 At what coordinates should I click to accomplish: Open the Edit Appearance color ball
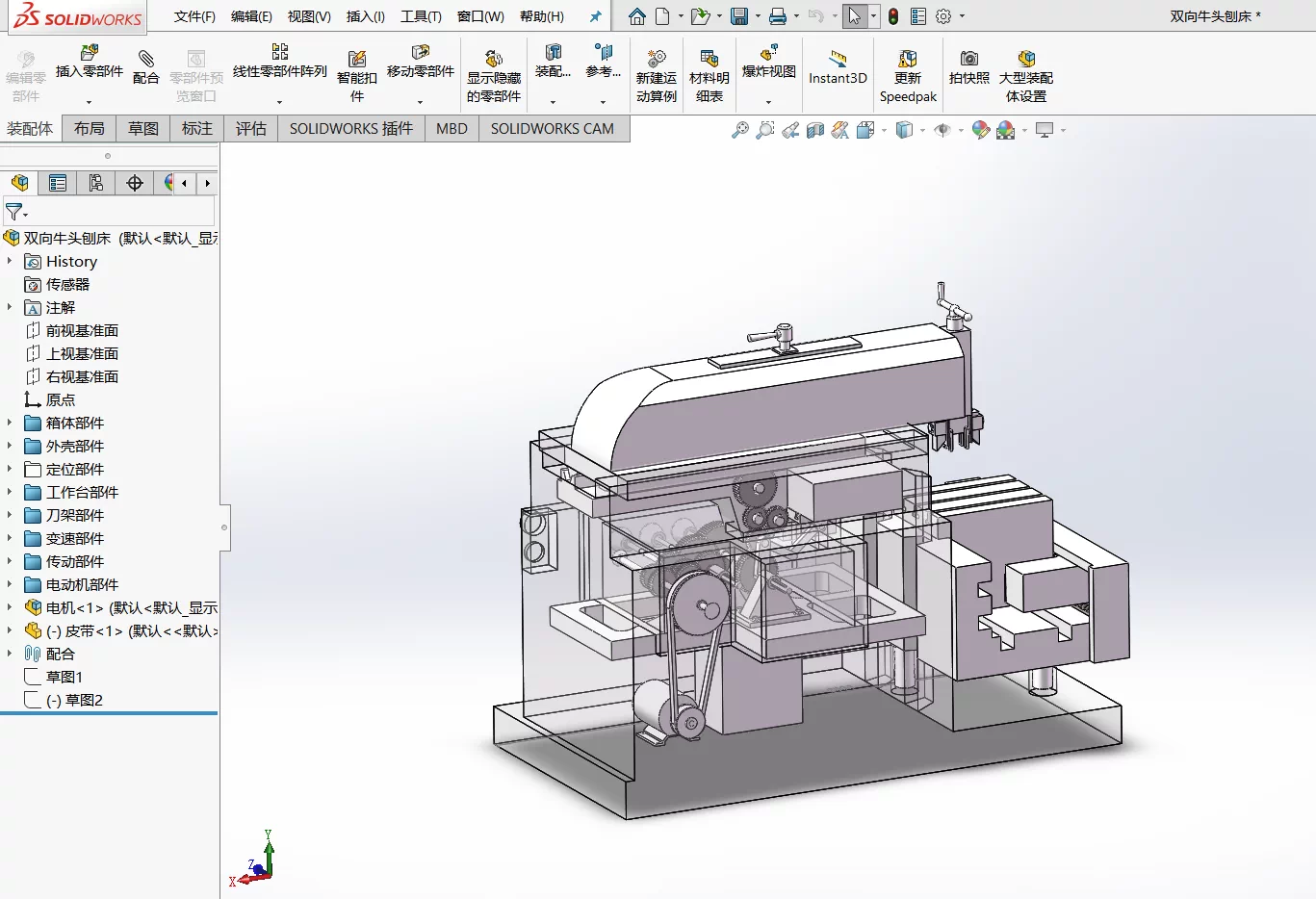[981, 130]
